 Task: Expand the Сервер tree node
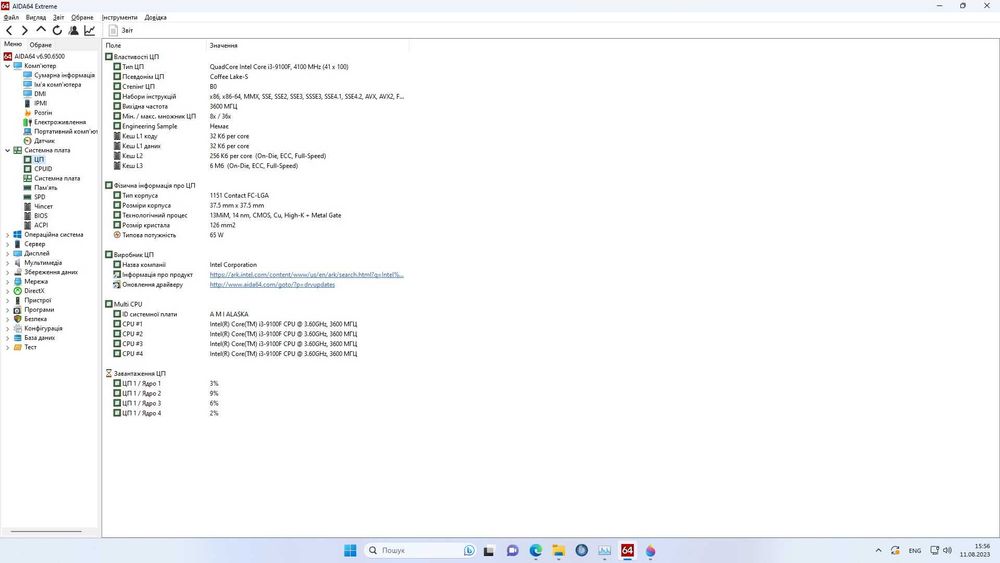(x=8, y=244)
